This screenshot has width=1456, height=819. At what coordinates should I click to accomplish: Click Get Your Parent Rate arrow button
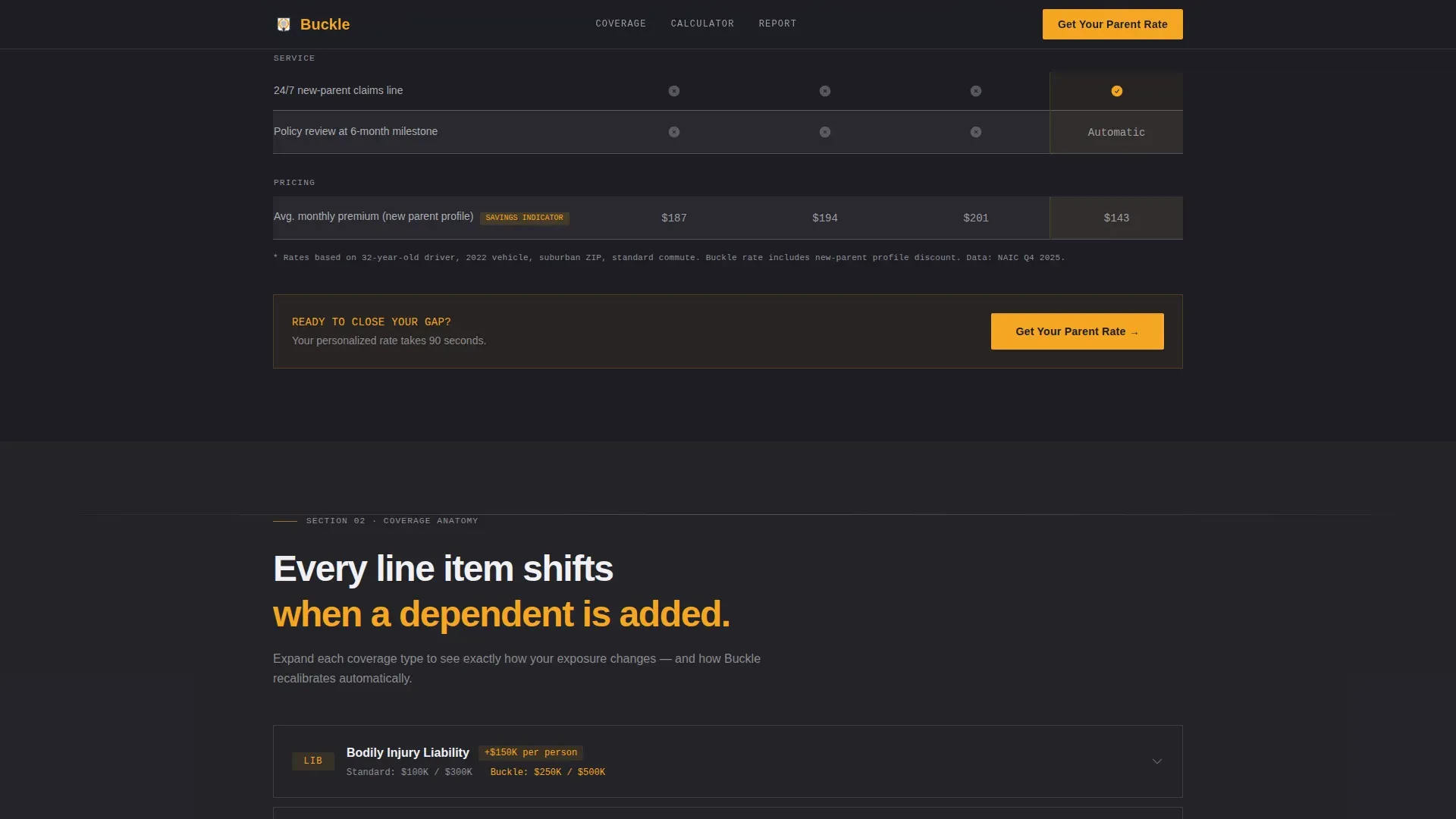click(1077, 331)
